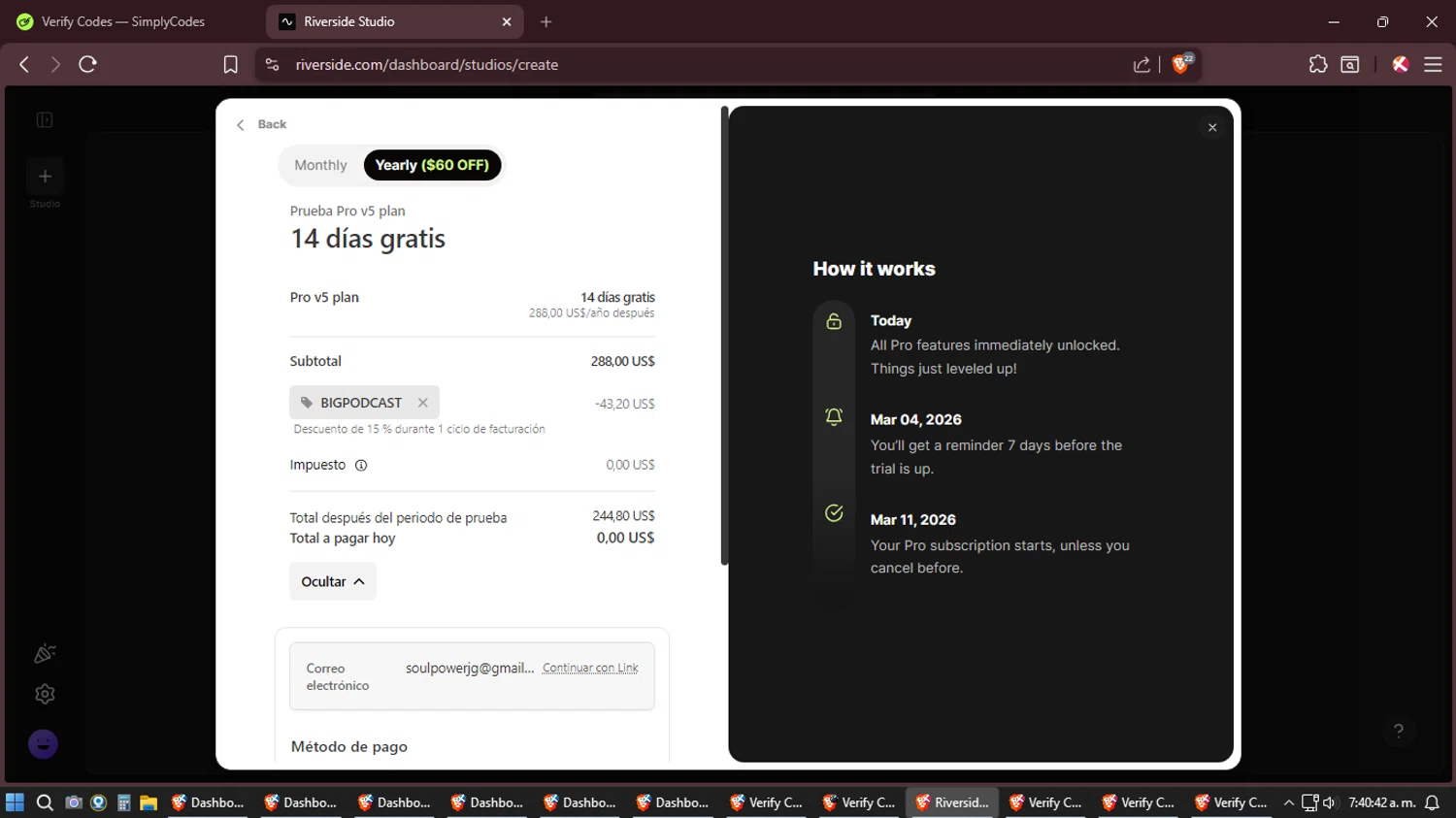Open the Studio plus button in the sidebar
The width and height of the screenshot is (1456, 818).
[x=45, y=177]
